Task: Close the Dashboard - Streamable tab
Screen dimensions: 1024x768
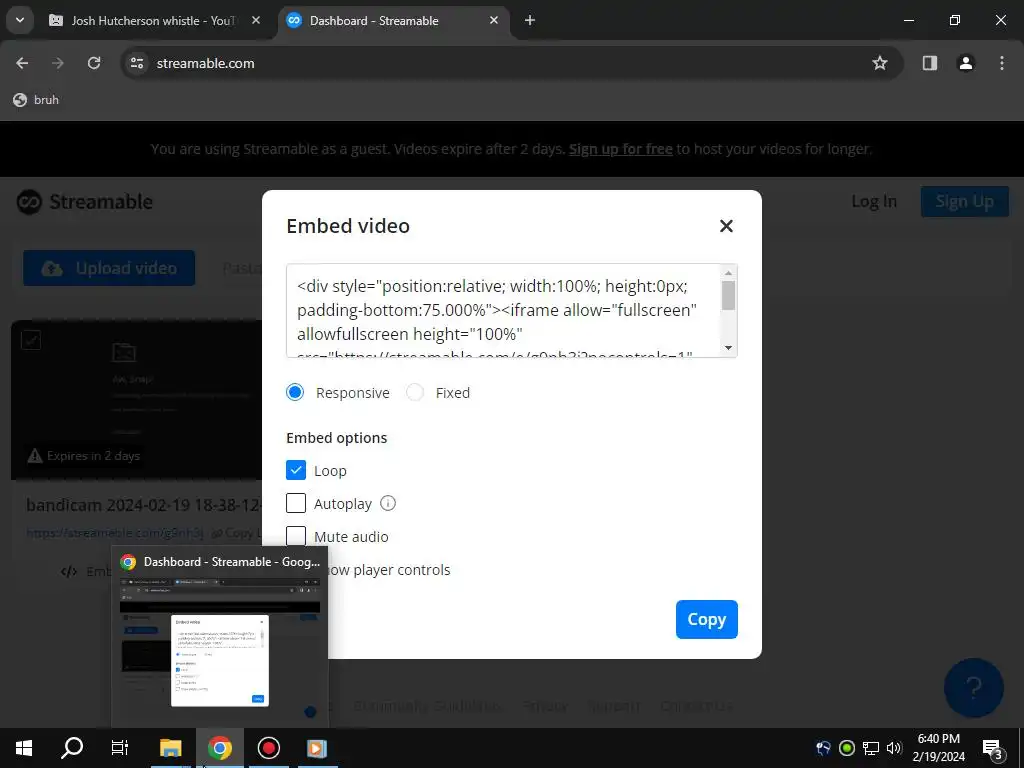Action: [494, 20]
